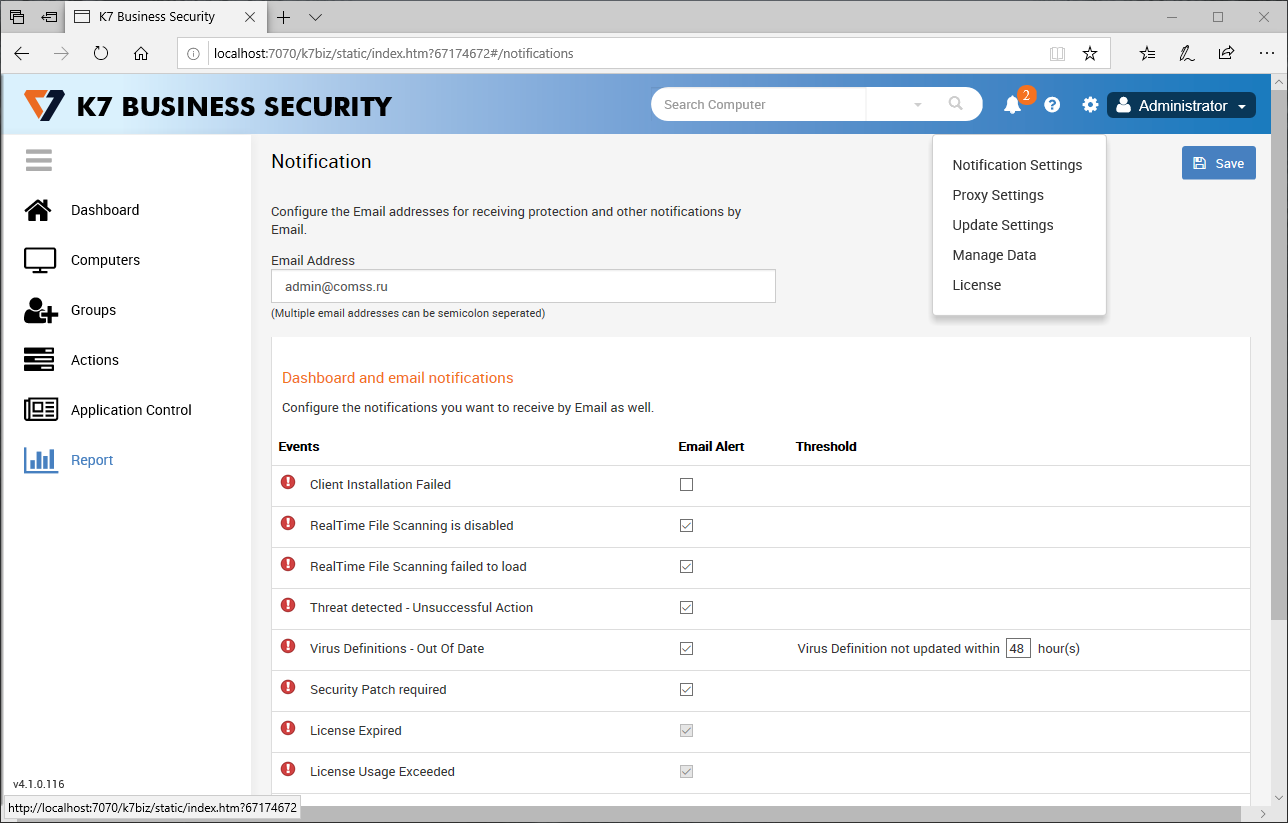Toggle the hamburger sidebar menu icon
Image resolution: width=1288 pixels, height=823 pixels.
(x=39, y=160)
